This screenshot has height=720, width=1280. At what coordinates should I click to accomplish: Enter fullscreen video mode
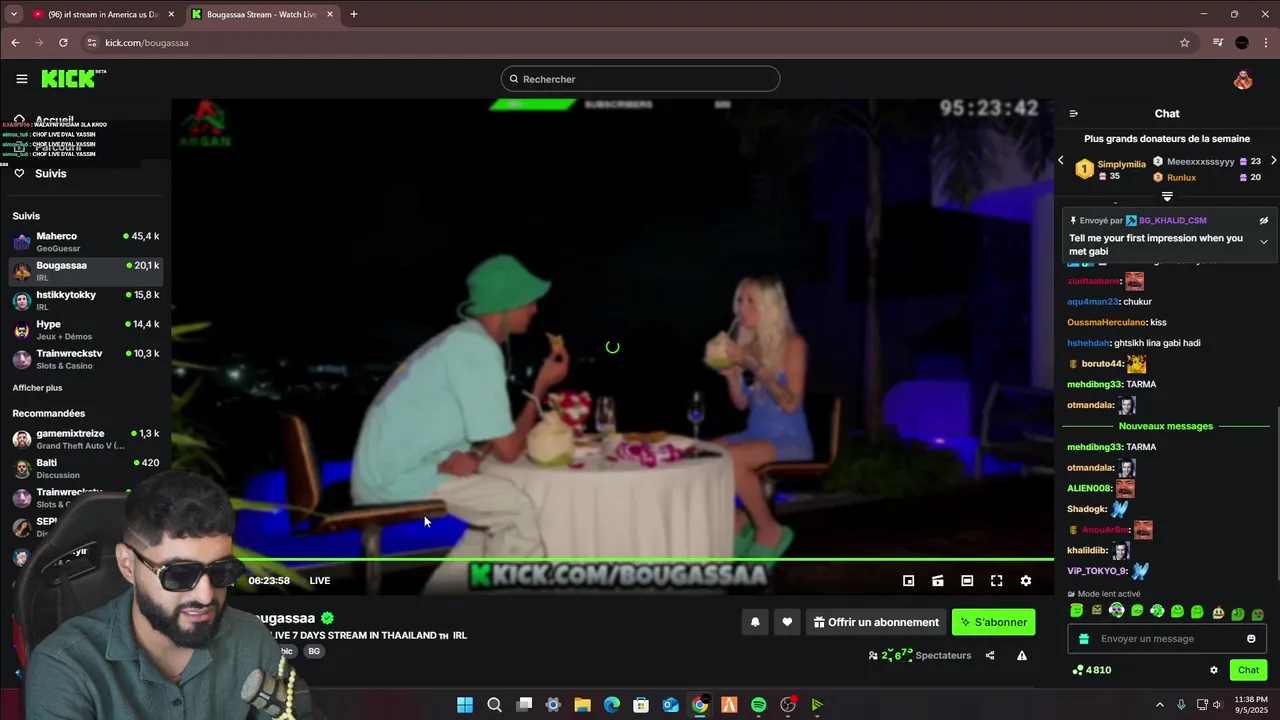[996, 581]
